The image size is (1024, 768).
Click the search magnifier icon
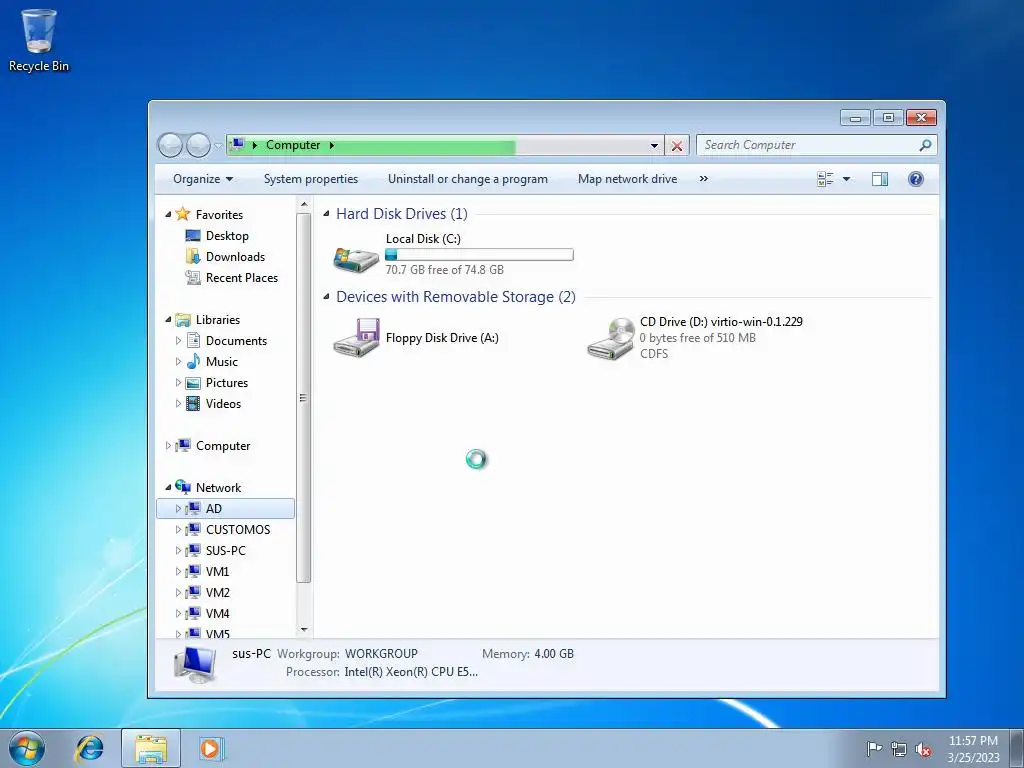coord(925,145)
